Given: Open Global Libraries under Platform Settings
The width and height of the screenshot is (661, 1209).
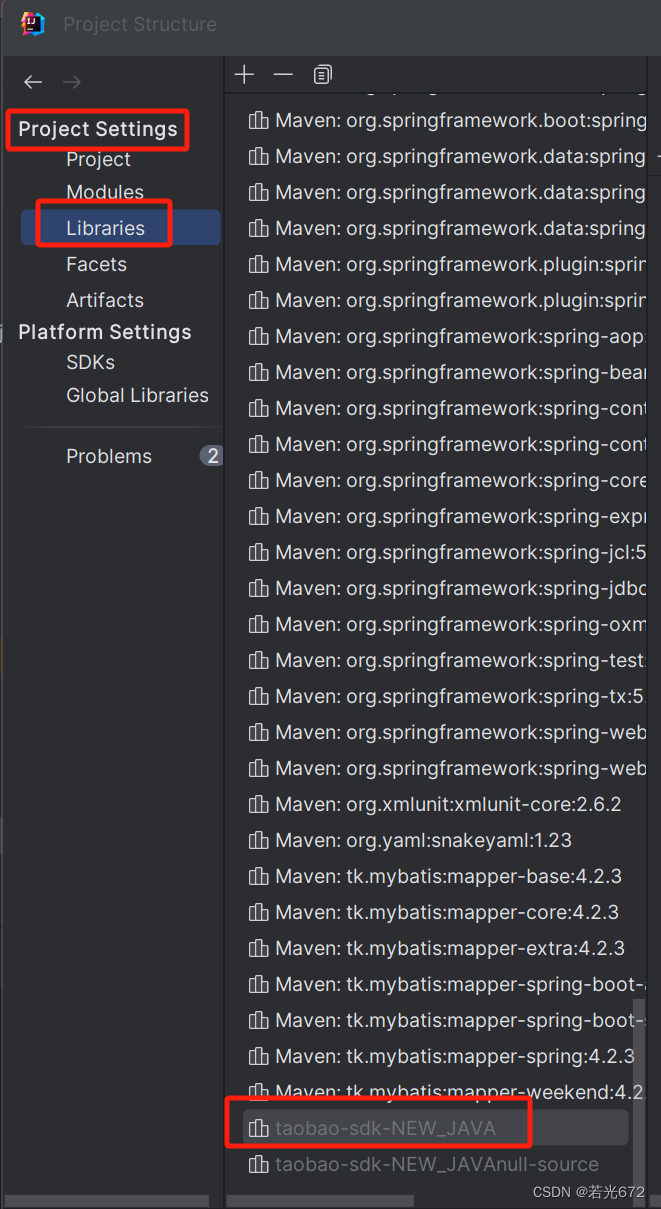Looking at the screenshot, I should tap(137, 395).
